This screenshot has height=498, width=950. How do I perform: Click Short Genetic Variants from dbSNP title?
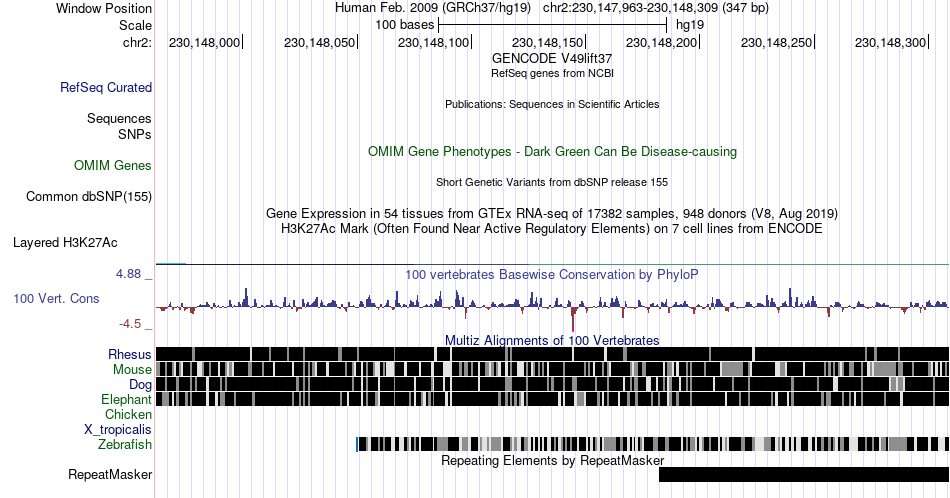click(552, 182)
